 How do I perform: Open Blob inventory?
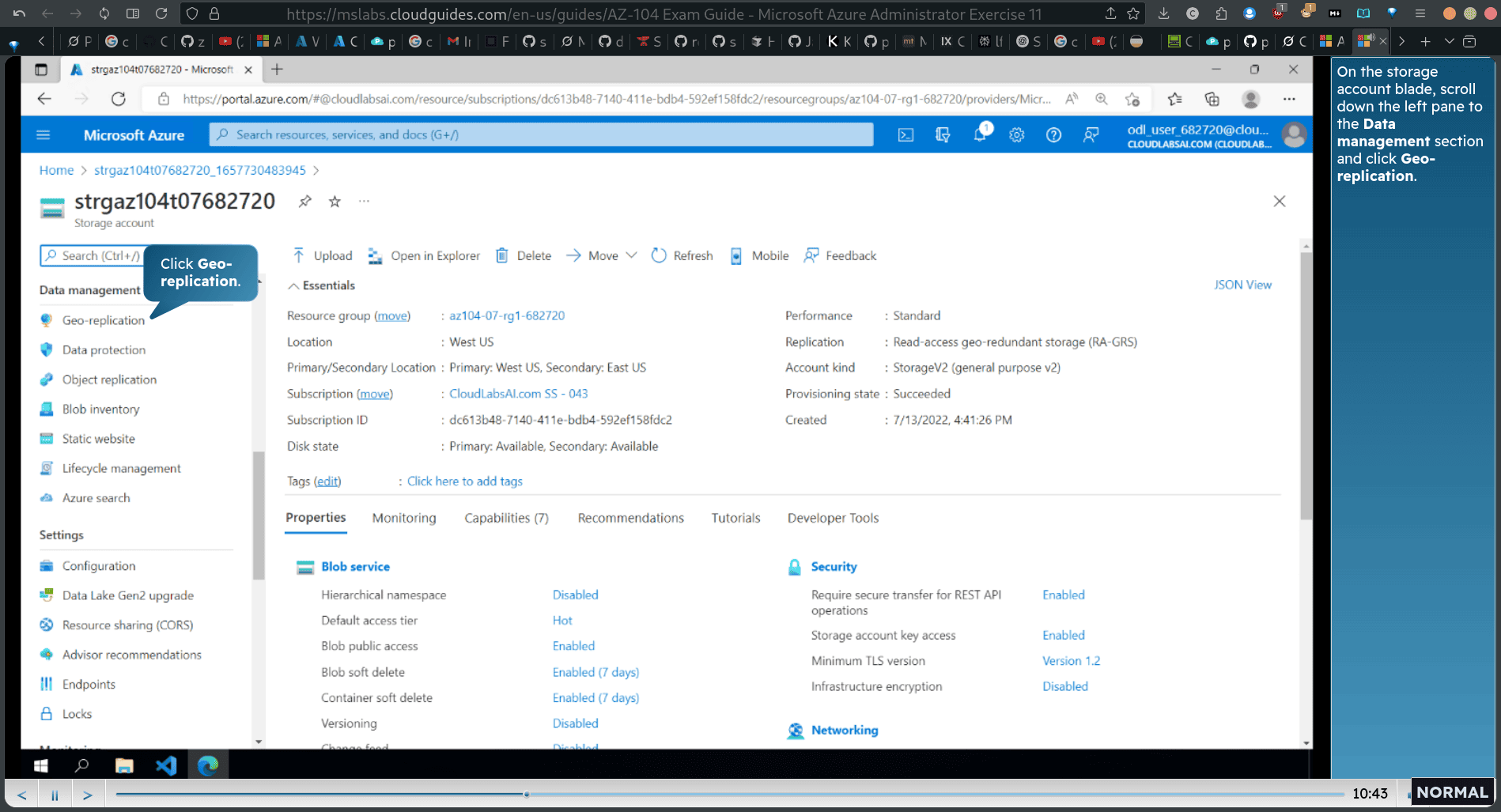[x=100, y=409]
